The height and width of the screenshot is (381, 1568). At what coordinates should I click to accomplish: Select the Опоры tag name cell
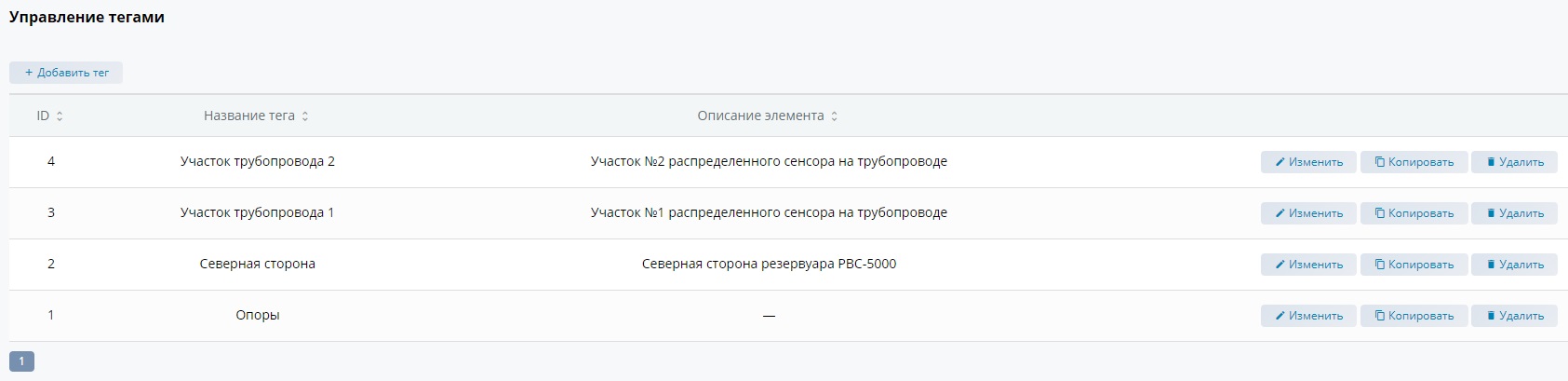pyautogui.click(x=258, y=316)
